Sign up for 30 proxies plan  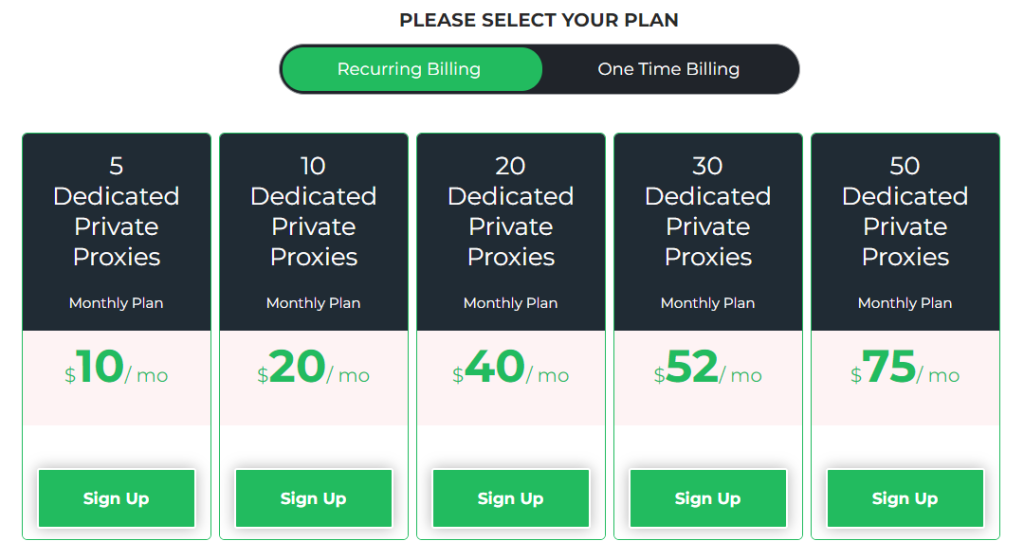point(707,498)
